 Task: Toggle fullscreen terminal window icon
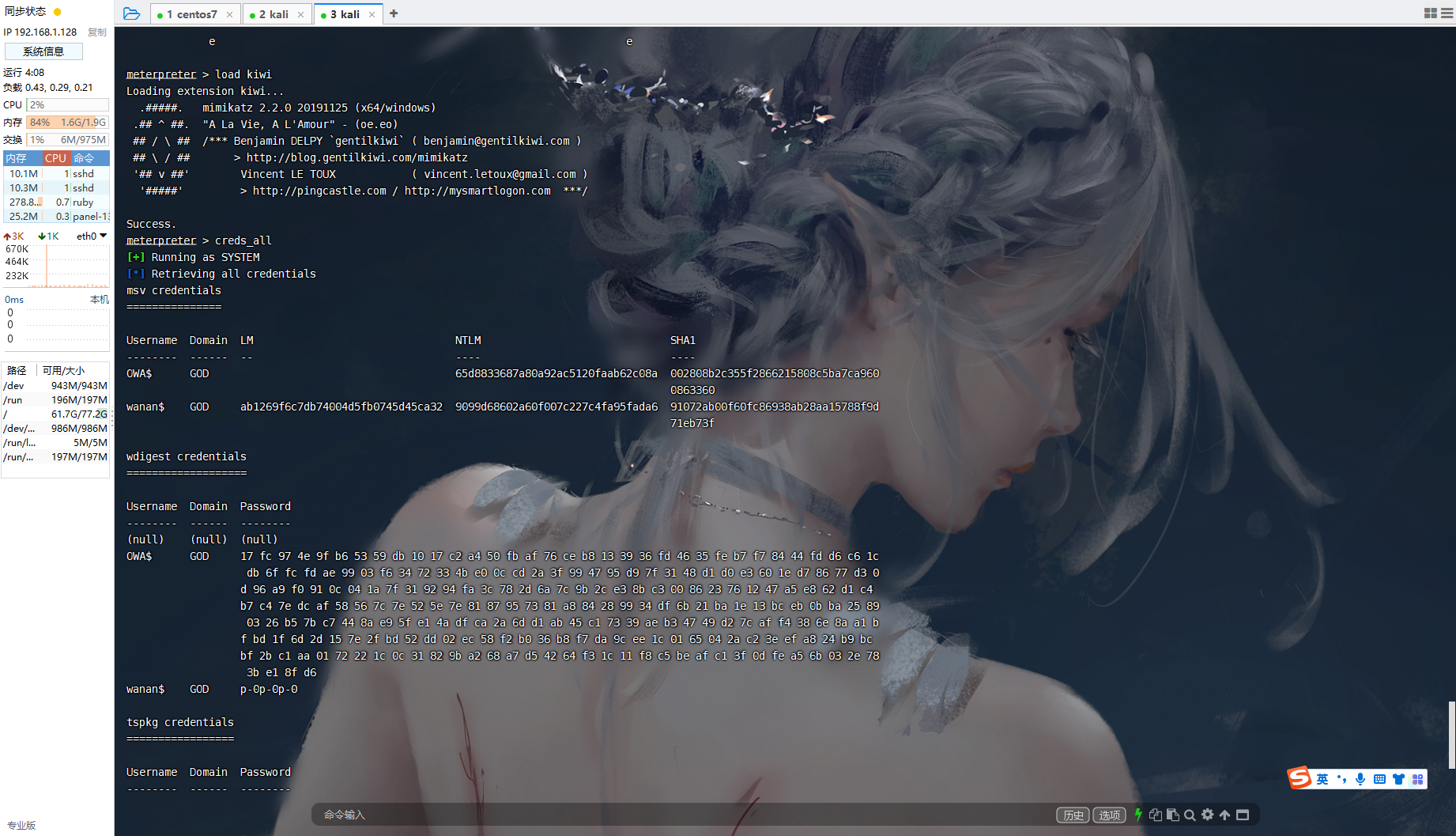(1243, 815)
